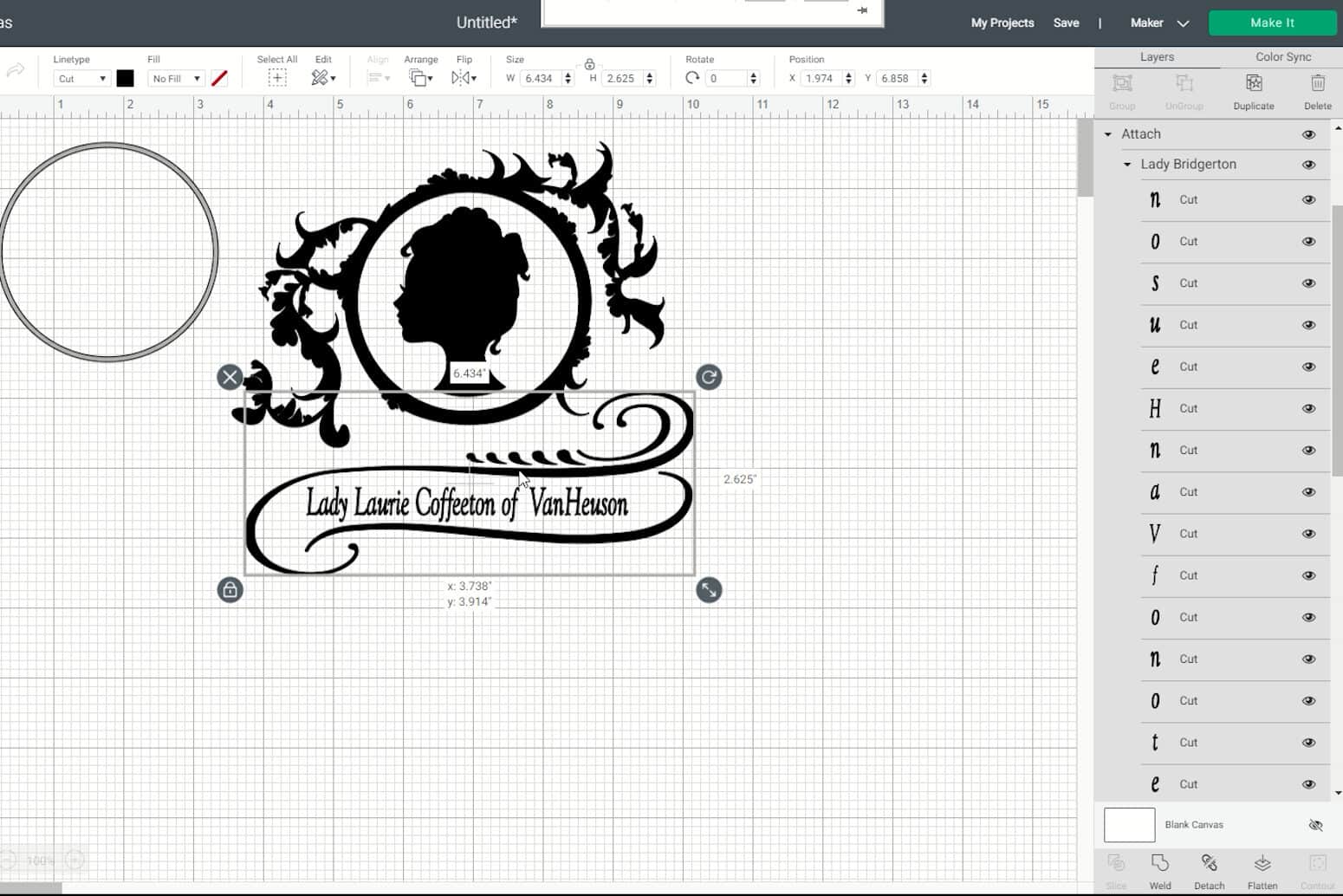Image resolution: width=1343 pixels, height=896 pixels.
Task: Zoom in on the canvas
Action: click(x=75, y=860)
